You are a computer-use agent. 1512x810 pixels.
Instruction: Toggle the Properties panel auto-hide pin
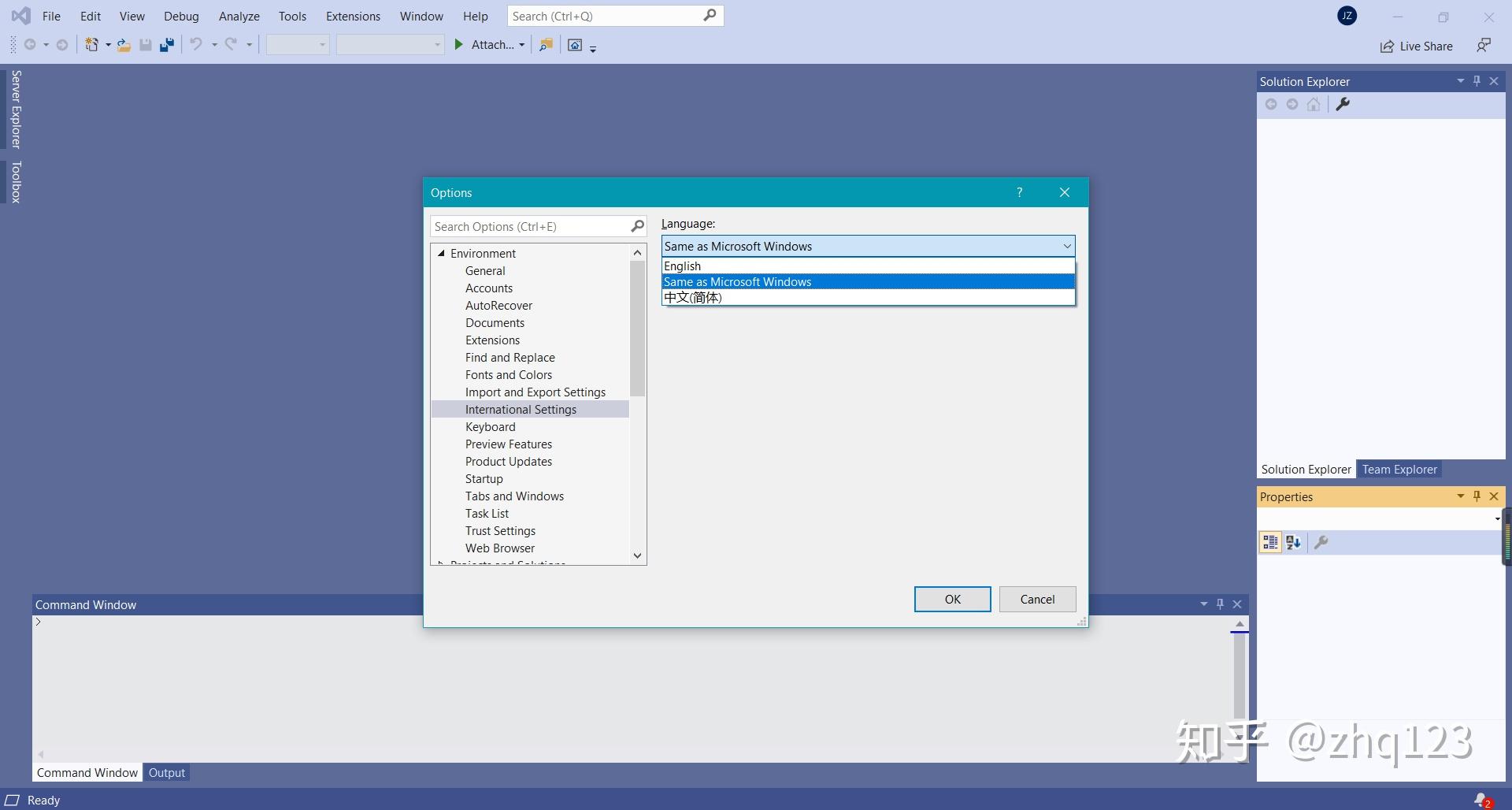pos(1476,496)
